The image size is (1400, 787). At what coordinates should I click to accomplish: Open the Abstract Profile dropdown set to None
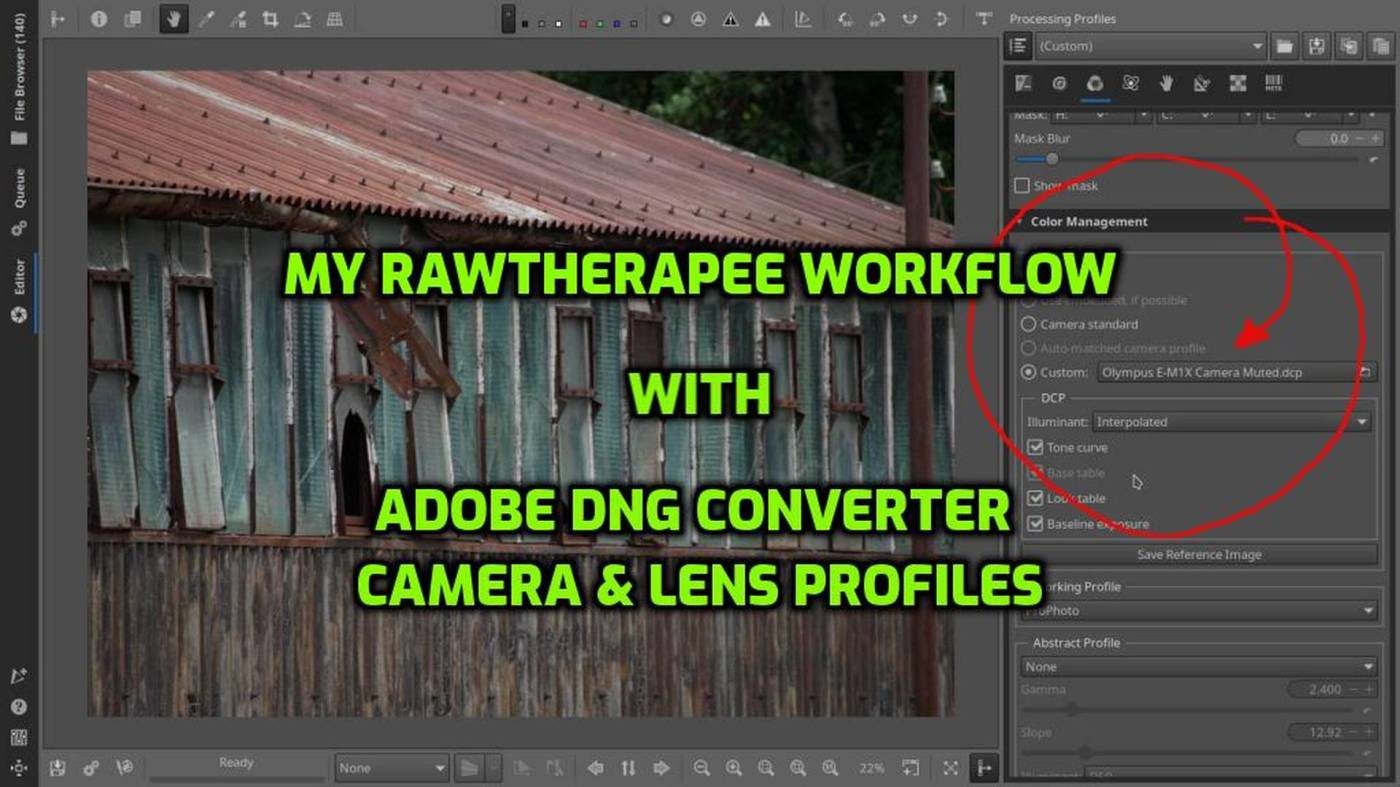point(1199,667)
